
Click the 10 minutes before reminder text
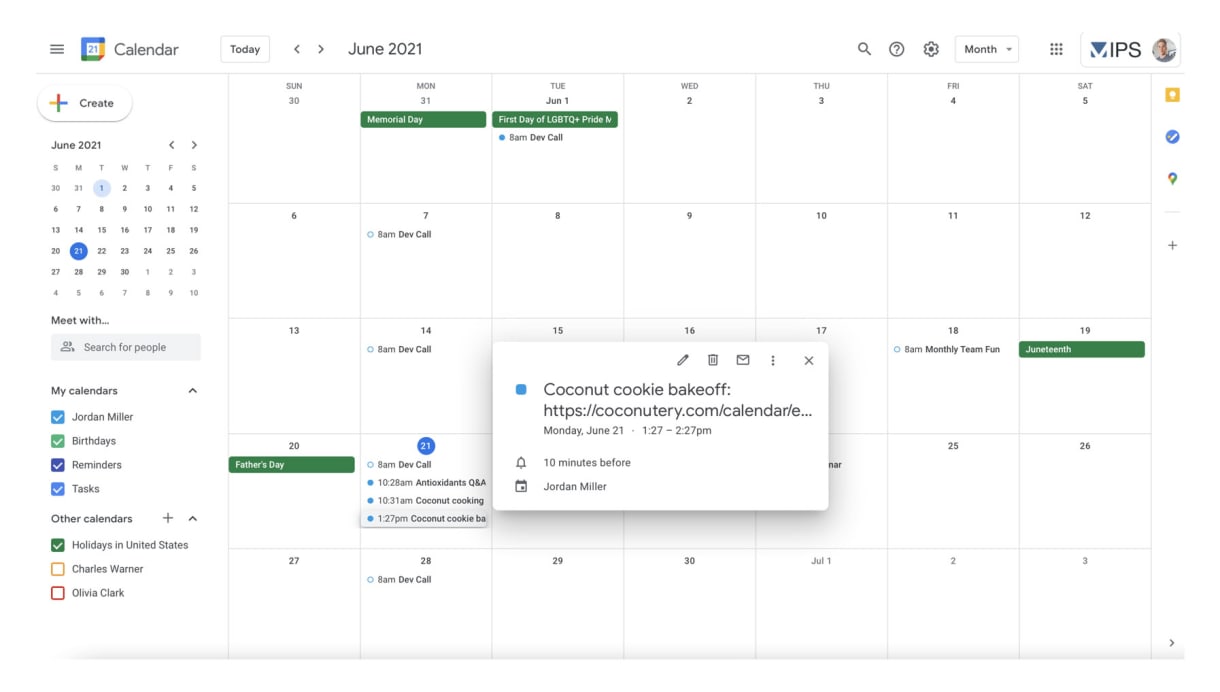pyautogui.click(x=587, y=463)
